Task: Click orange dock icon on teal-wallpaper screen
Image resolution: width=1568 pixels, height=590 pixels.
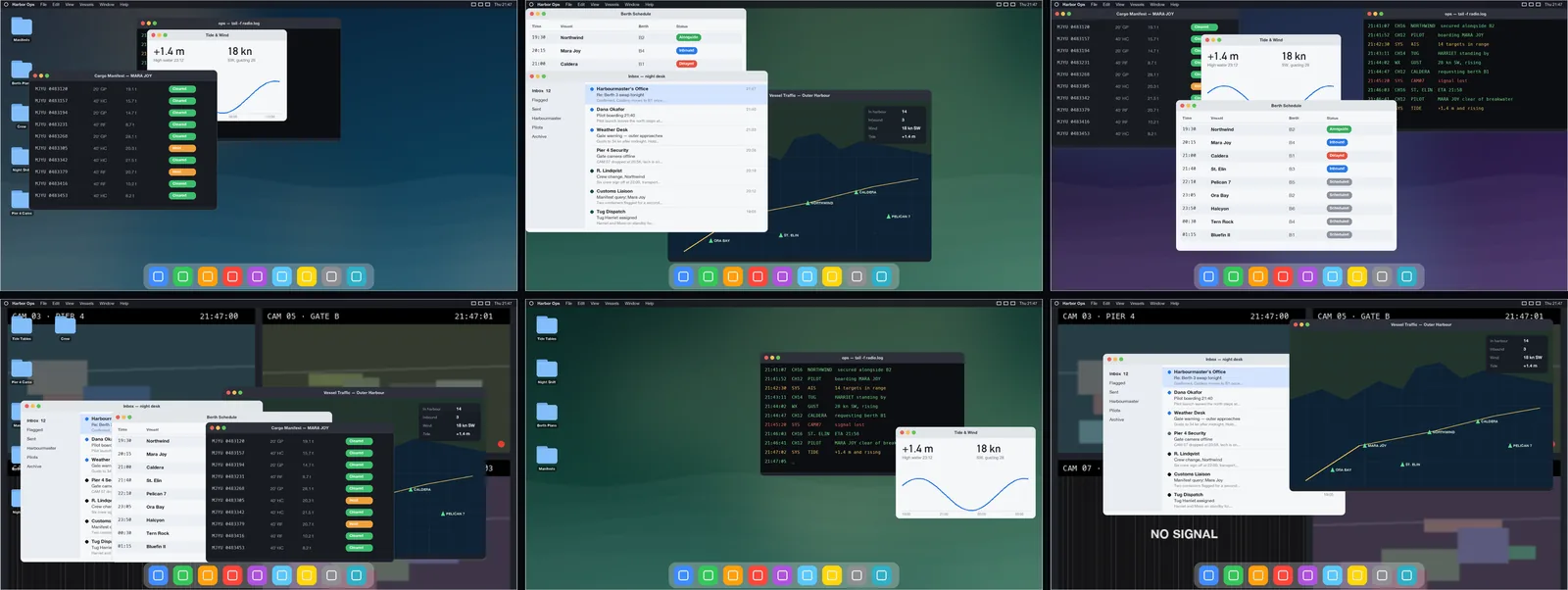Action: 733,575
